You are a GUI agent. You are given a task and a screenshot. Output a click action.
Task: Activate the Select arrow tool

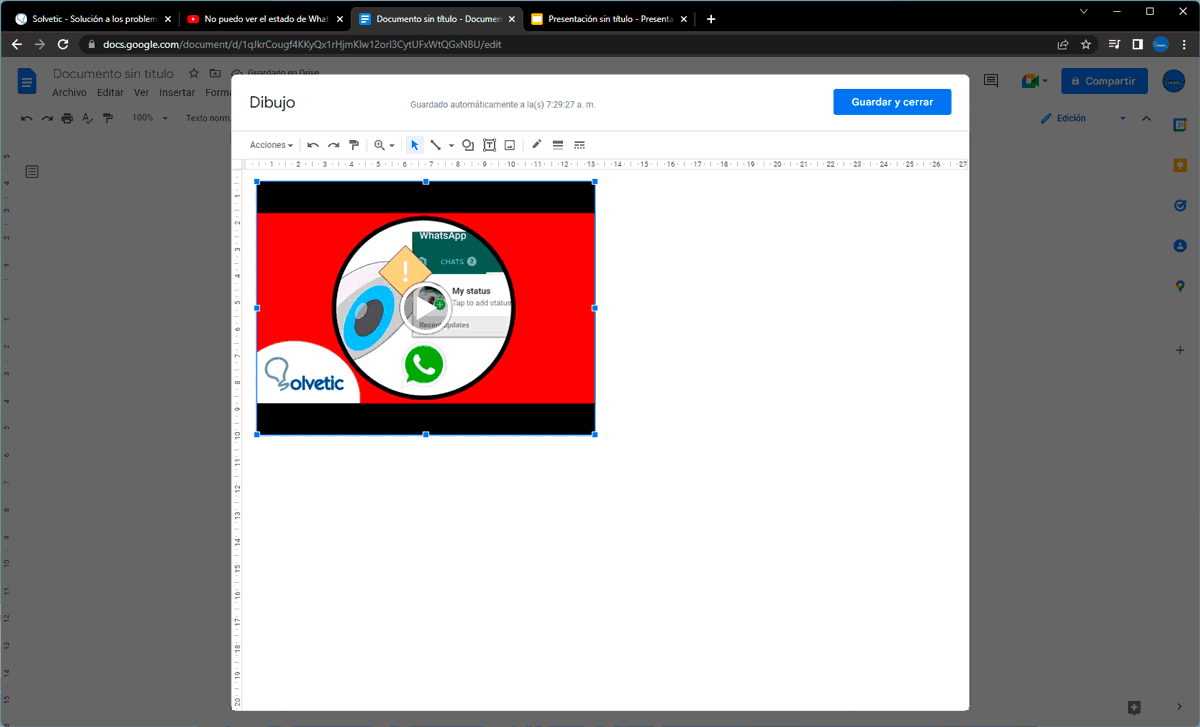coord(415,145)
